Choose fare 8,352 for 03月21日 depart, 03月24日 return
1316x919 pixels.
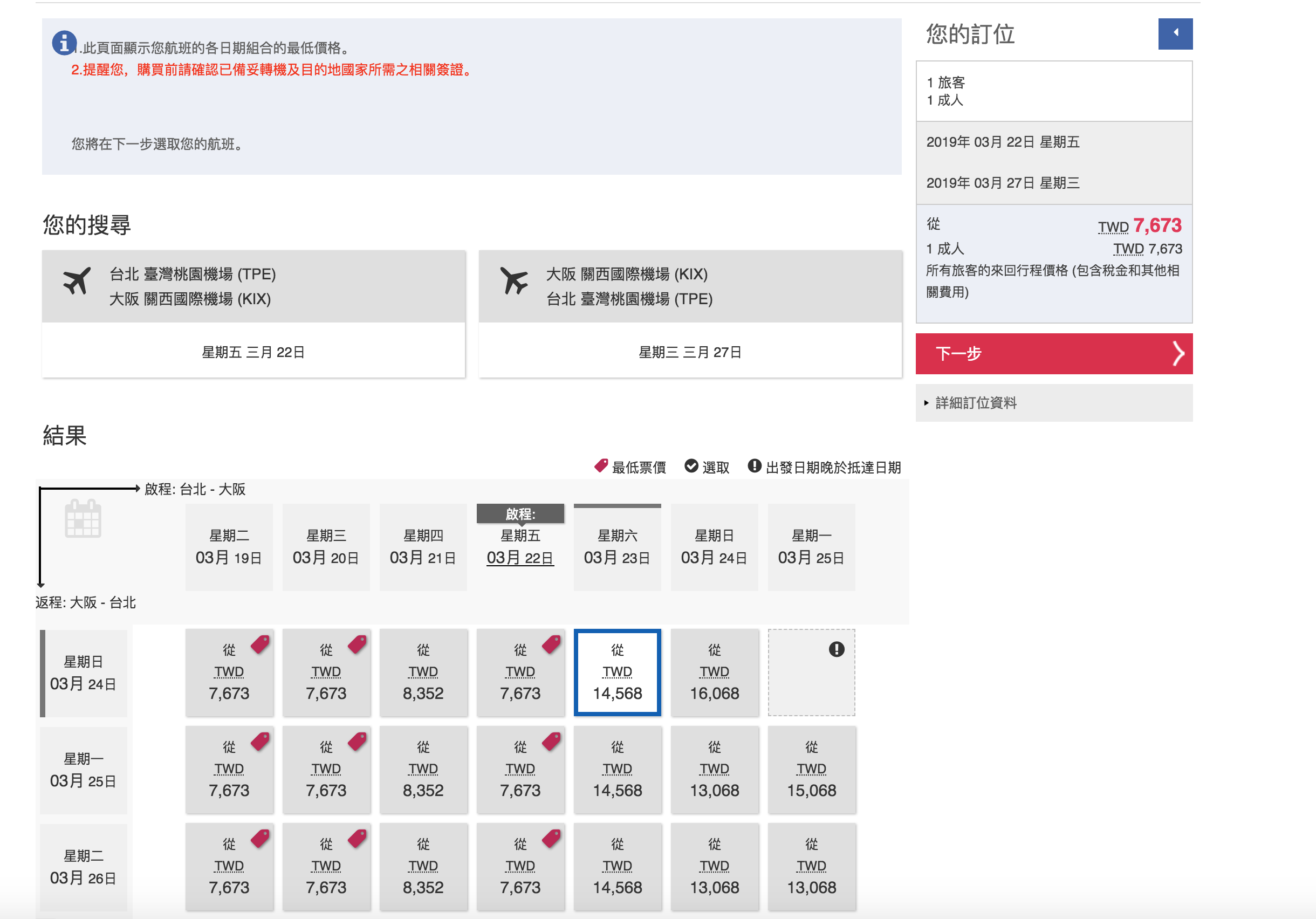(423, 673)
